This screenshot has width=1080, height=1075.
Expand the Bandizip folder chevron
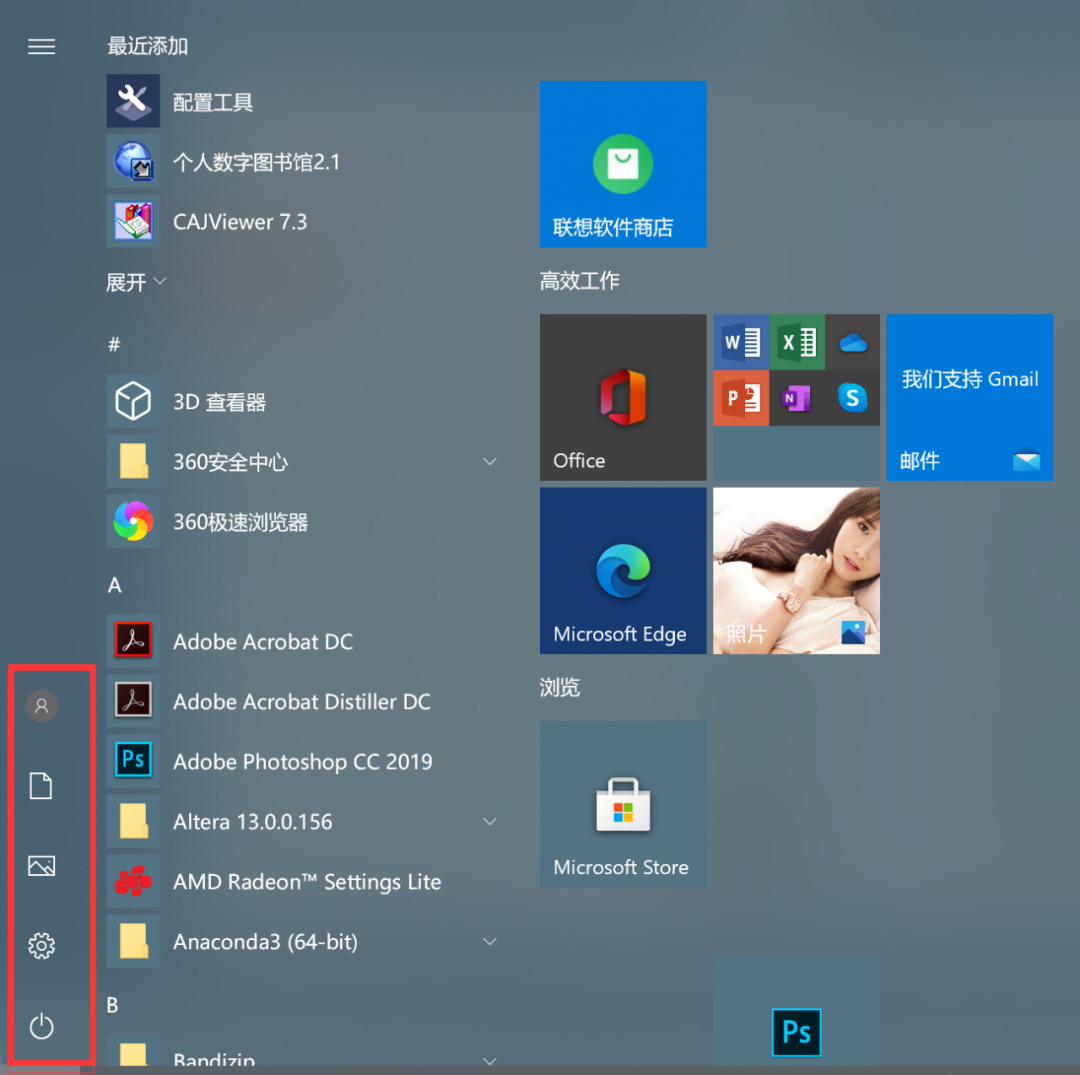coord(490,1061)
